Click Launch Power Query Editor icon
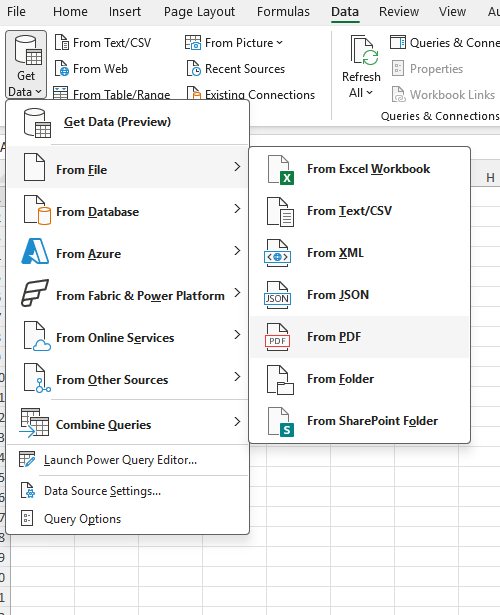The width and height of the screenshot is (500, 615). (27, 459)
